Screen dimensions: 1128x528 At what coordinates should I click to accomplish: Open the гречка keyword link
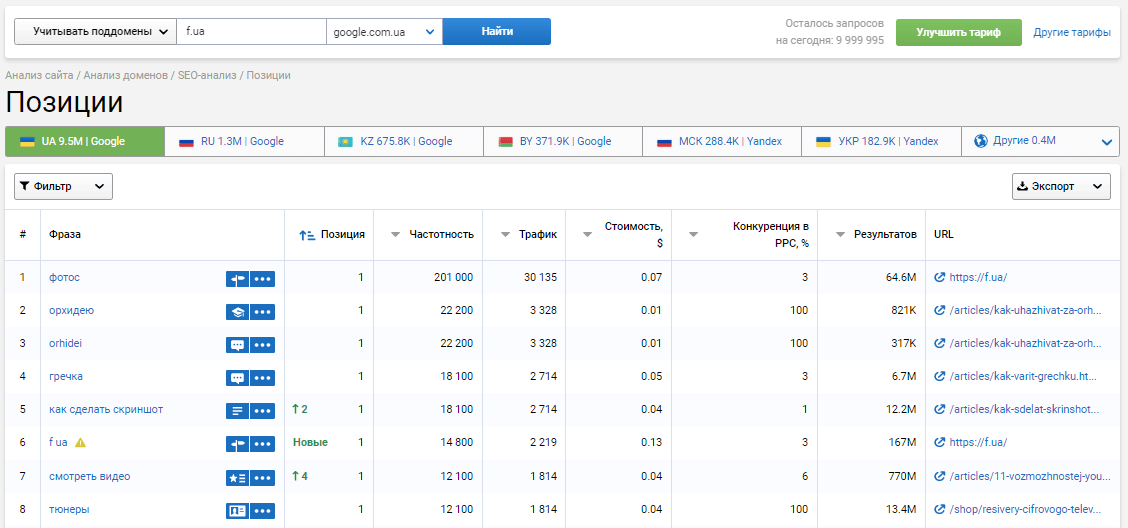(x=66, y=376)
